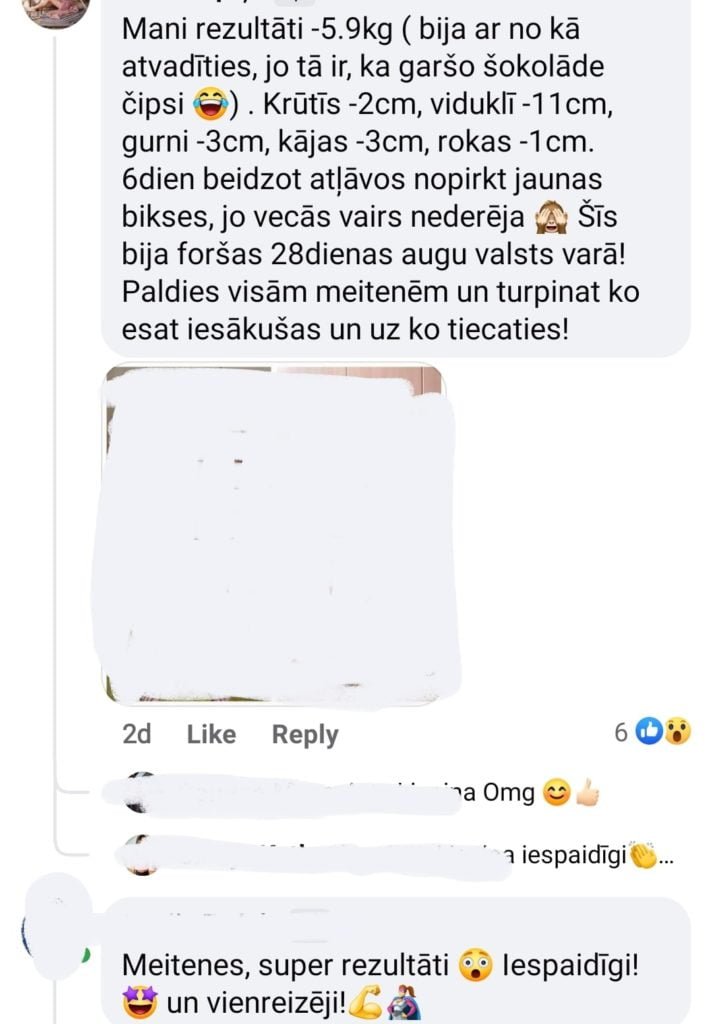Open the redacted photo attachment in comment

(278, 535)
